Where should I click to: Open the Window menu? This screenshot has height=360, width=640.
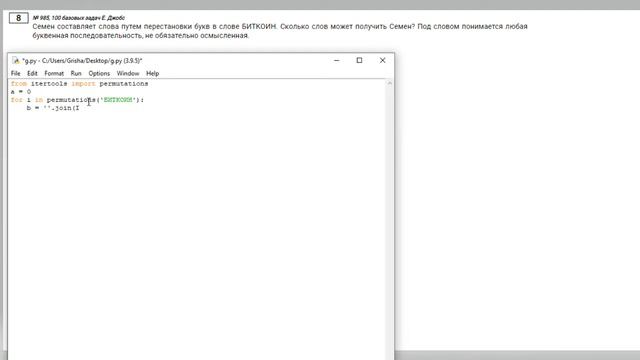pos(128,73)
